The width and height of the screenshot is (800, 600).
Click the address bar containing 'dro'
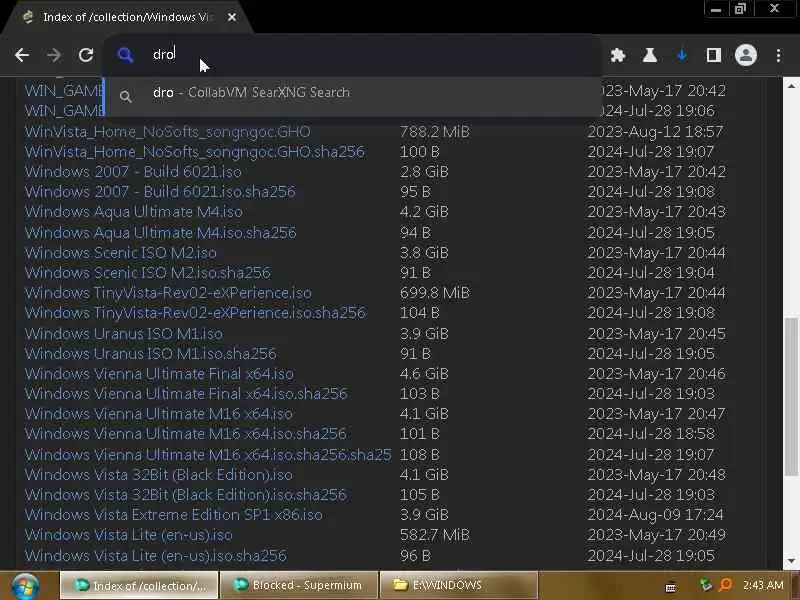pos(352,55)
